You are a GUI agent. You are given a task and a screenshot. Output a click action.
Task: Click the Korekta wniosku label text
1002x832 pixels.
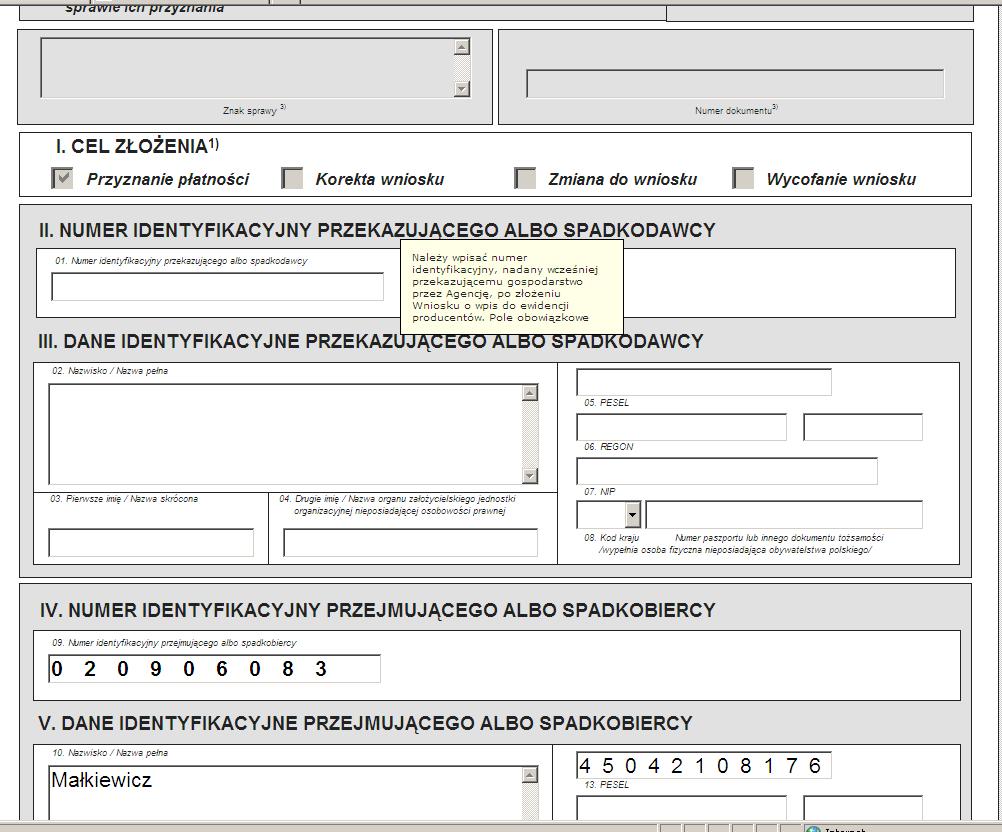[380, 179]
